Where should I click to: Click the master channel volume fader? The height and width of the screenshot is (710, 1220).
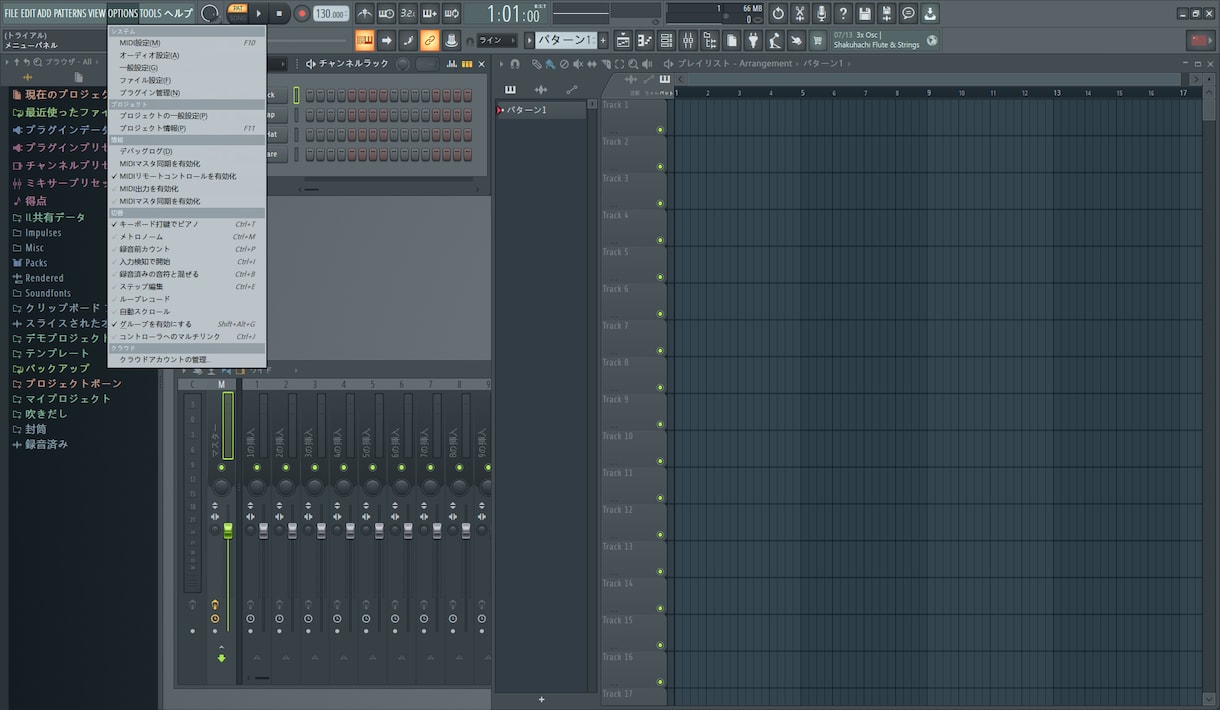coord(227,530)
